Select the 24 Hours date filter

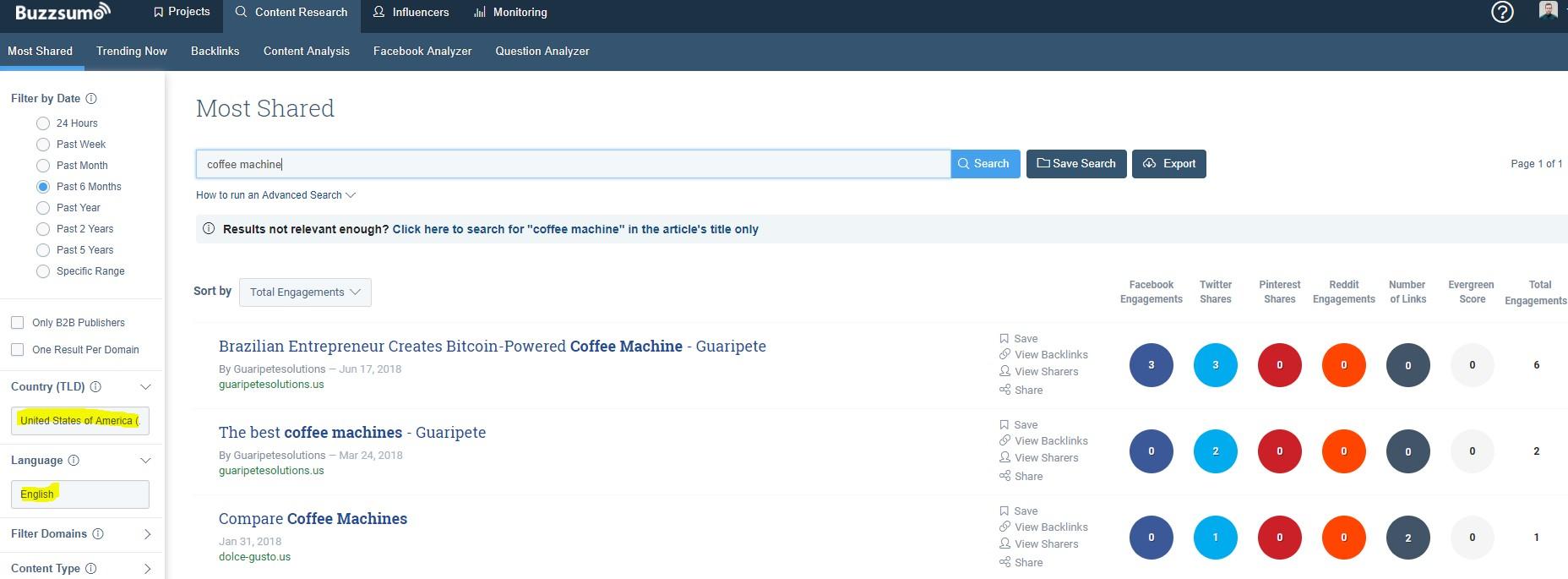(x=43, y=123)
